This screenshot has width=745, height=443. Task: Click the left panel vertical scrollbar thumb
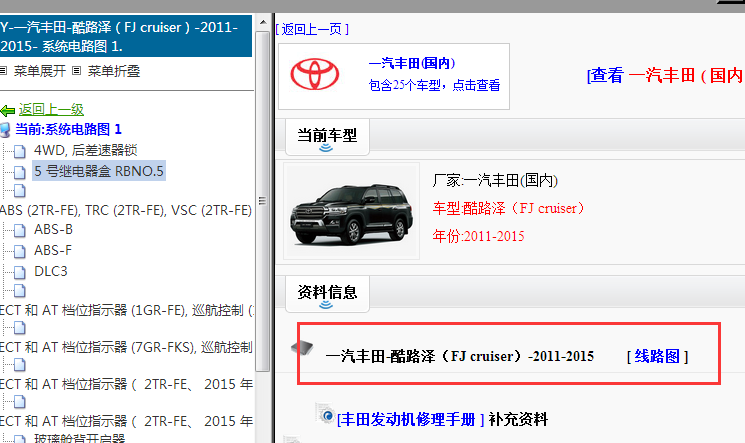point(263,201)
